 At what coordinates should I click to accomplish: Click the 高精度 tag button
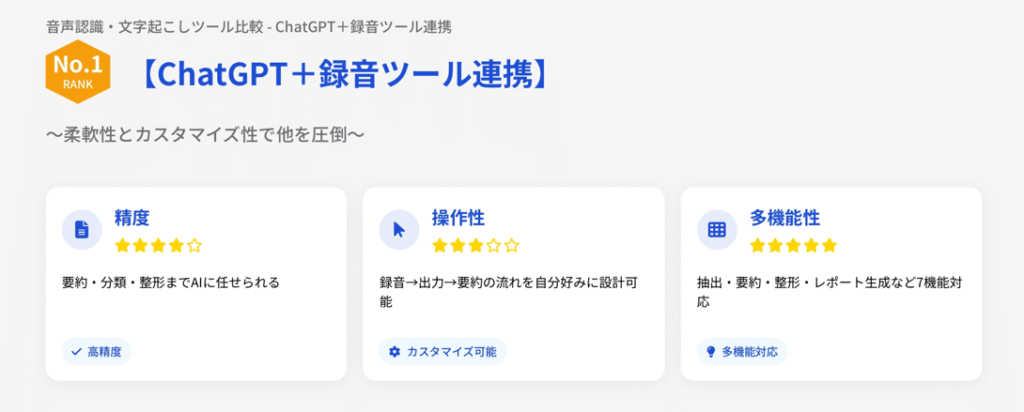[97, 352]
